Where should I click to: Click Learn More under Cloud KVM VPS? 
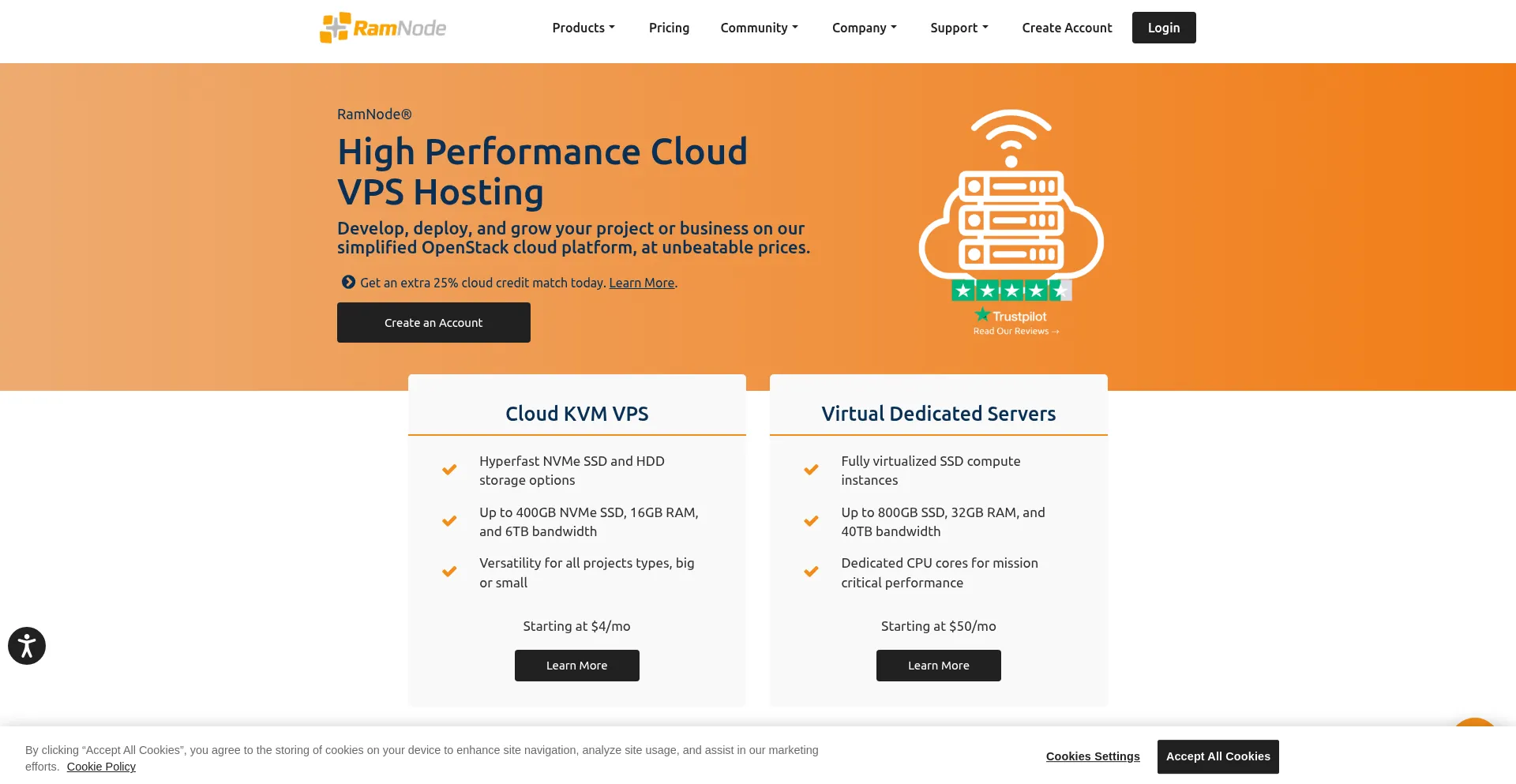576,666
